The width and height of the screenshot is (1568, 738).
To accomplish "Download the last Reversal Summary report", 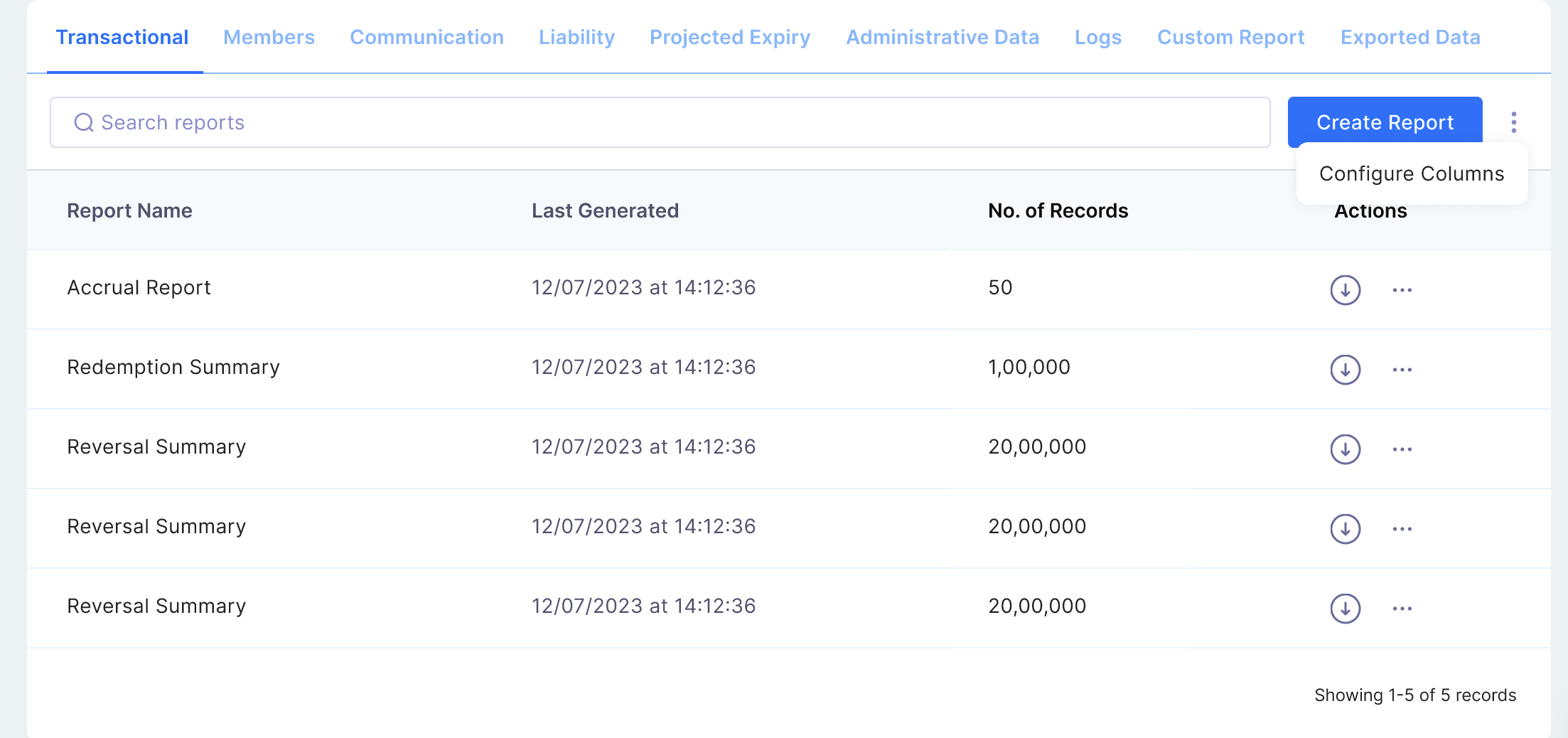I will tap(1345, 608).
